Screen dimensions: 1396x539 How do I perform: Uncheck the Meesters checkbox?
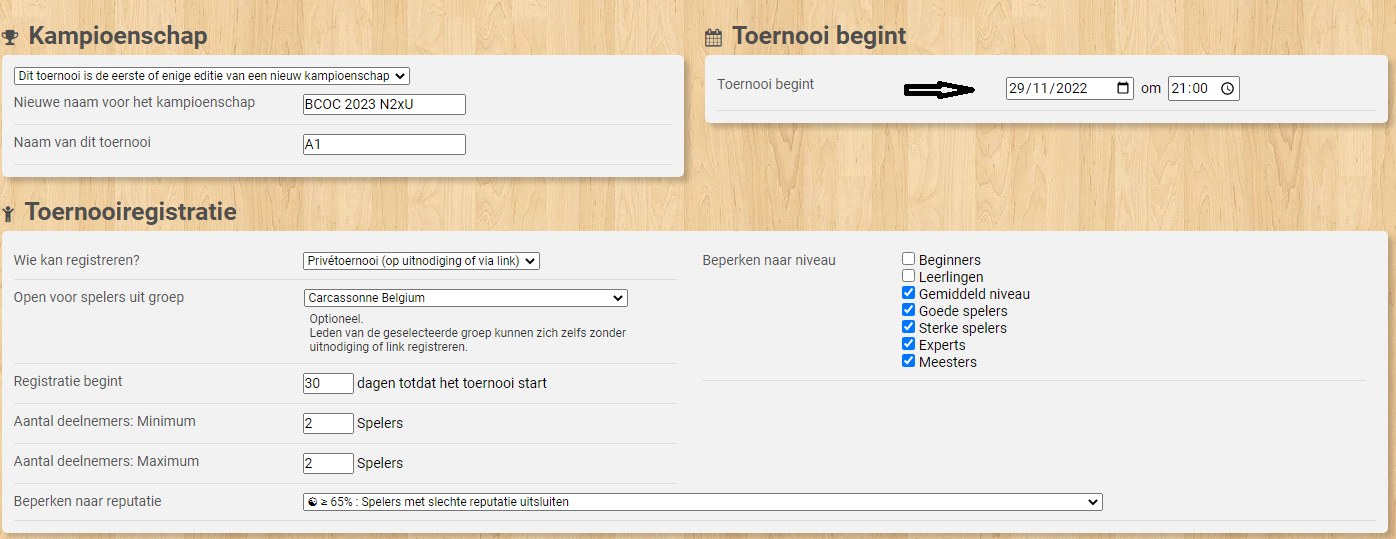click(908, 361)
